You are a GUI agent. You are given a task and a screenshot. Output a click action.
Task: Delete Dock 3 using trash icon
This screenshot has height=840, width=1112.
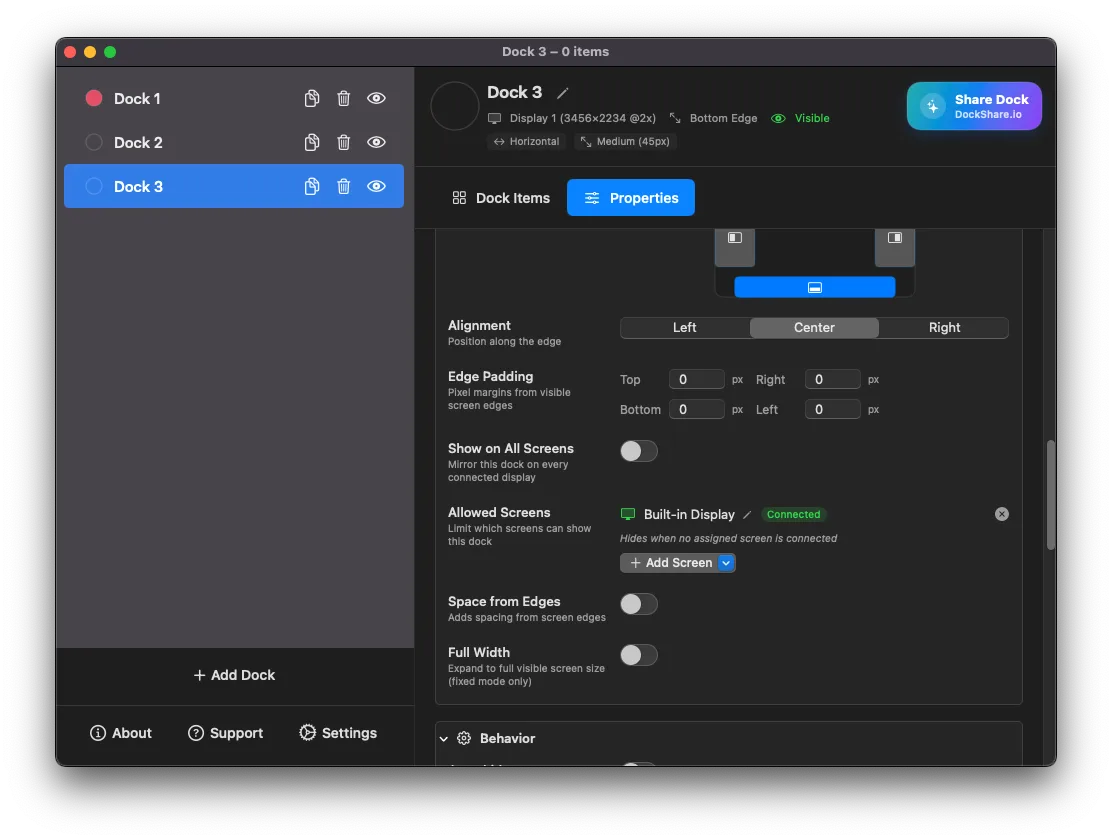(343, 186)
